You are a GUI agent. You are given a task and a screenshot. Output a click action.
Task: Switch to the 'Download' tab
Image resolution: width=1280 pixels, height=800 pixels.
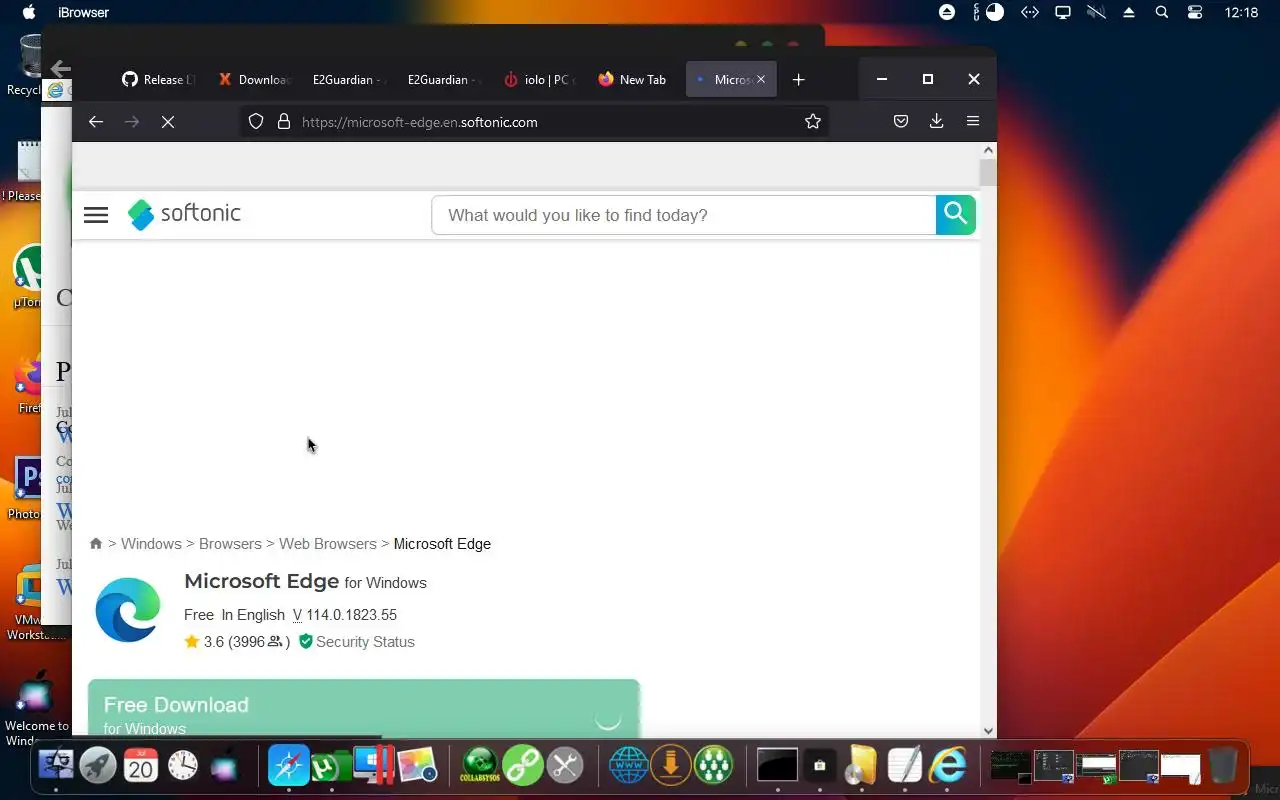pos(255,80)
